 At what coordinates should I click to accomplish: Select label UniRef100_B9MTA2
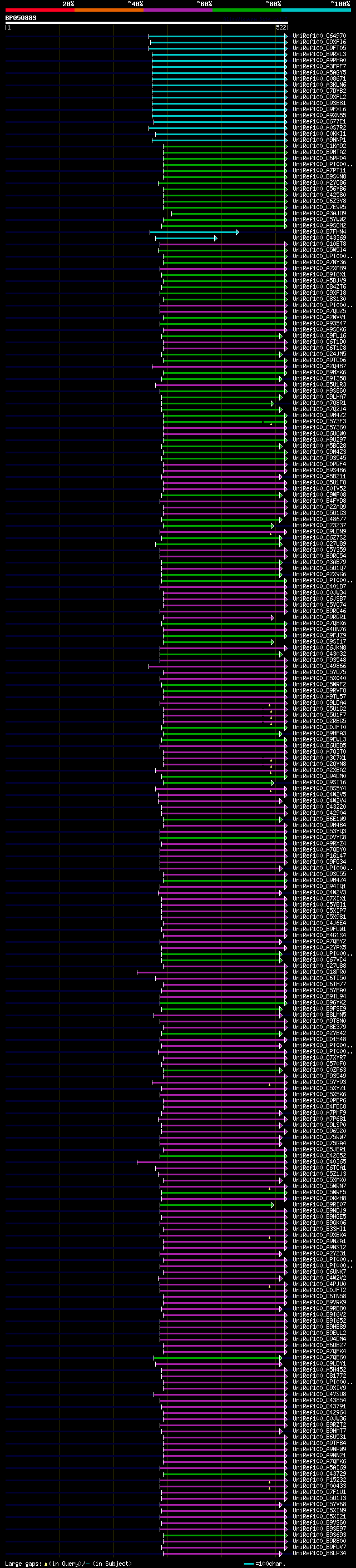tap(319, 152)
